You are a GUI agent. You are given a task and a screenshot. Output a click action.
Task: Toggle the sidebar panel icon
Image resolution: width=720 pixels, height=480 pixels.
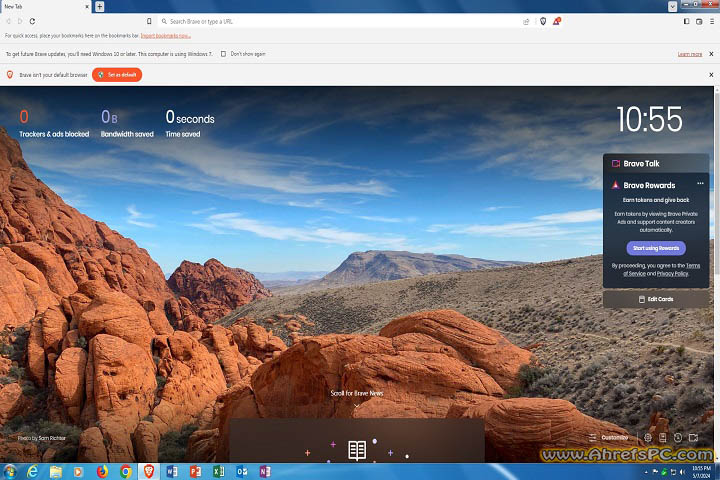[x=686, y=21]
